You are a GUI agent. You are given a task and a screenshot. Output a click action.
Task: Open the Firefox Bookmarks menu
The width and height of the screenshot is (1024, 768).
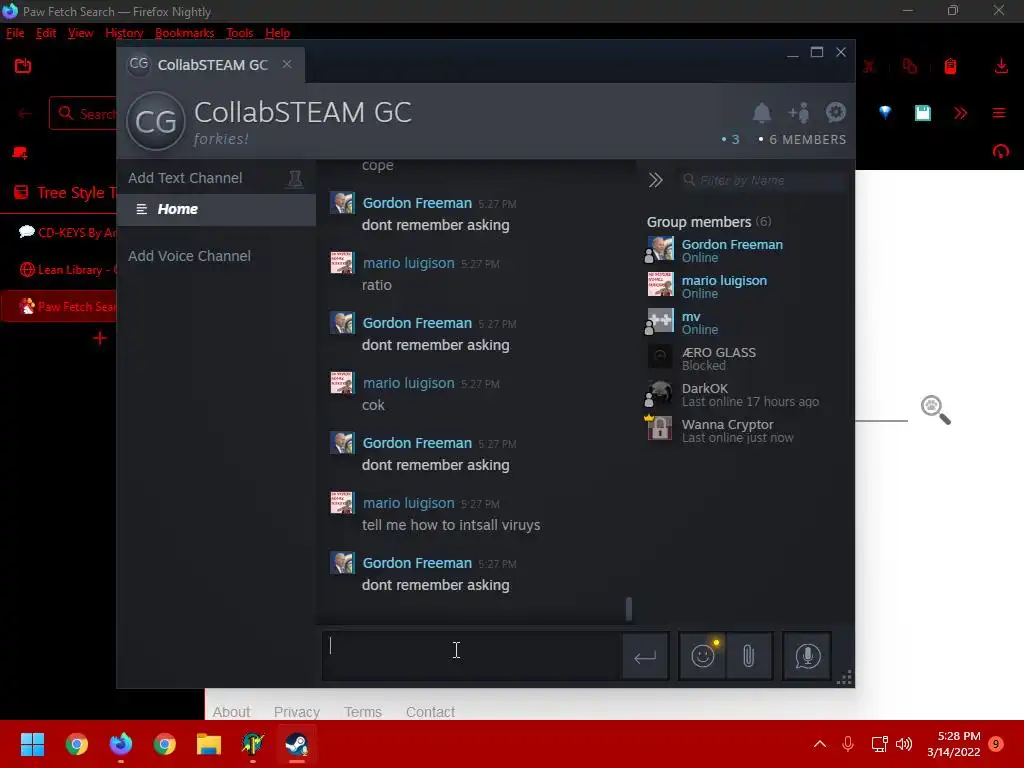coord(184,33)
